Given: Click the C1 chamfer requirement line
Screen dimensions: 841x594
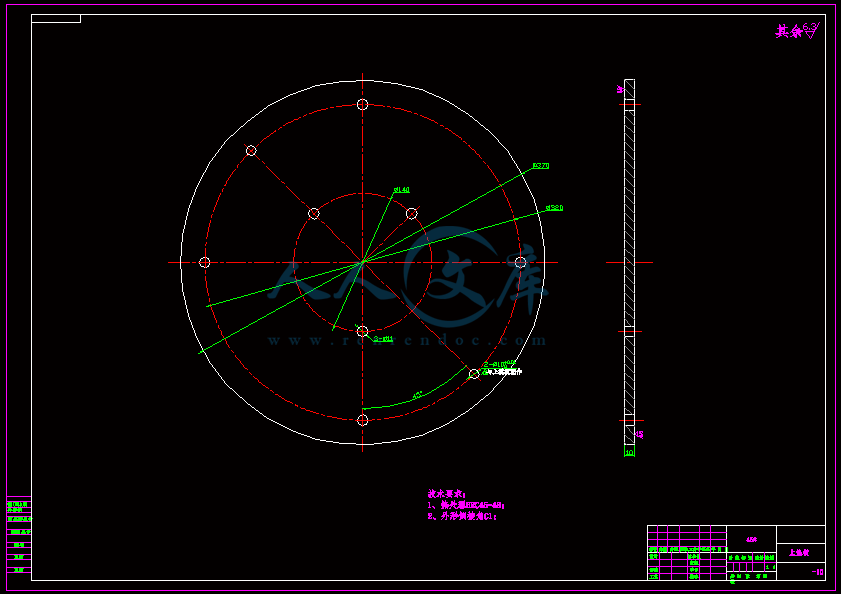Looking at the screenshot, I should (x=462, y=516).
